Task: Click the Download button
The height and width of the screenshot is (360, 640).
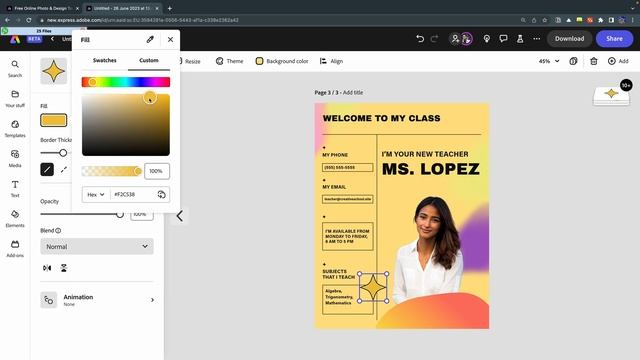Action: pyautogui.click(x=569, y=39)
